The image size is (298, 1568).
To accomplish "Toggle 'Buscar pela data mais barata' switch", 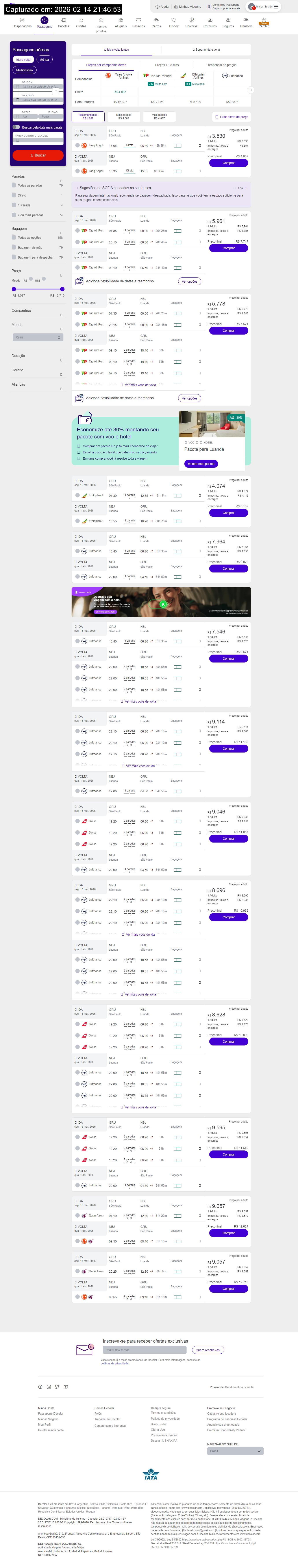I will 17,127.
